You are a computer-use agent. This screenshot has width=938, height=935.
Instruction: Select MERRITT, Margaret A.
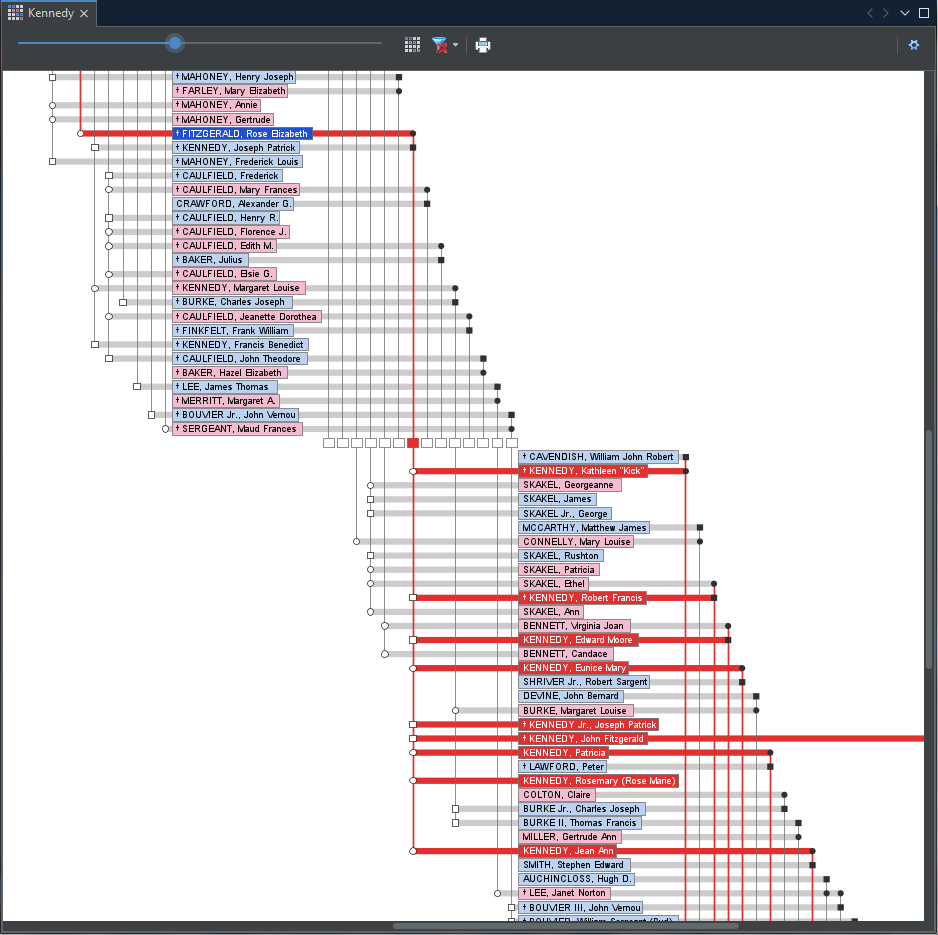(226, 401)
